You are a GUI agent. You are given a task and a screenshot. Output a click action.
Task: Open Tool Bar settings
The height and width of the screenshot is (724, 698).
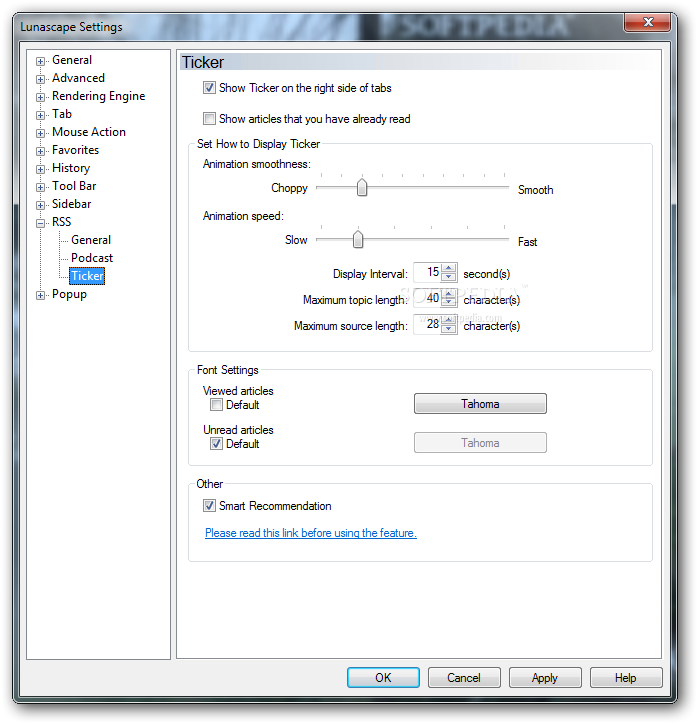click(x=74, y=186)
